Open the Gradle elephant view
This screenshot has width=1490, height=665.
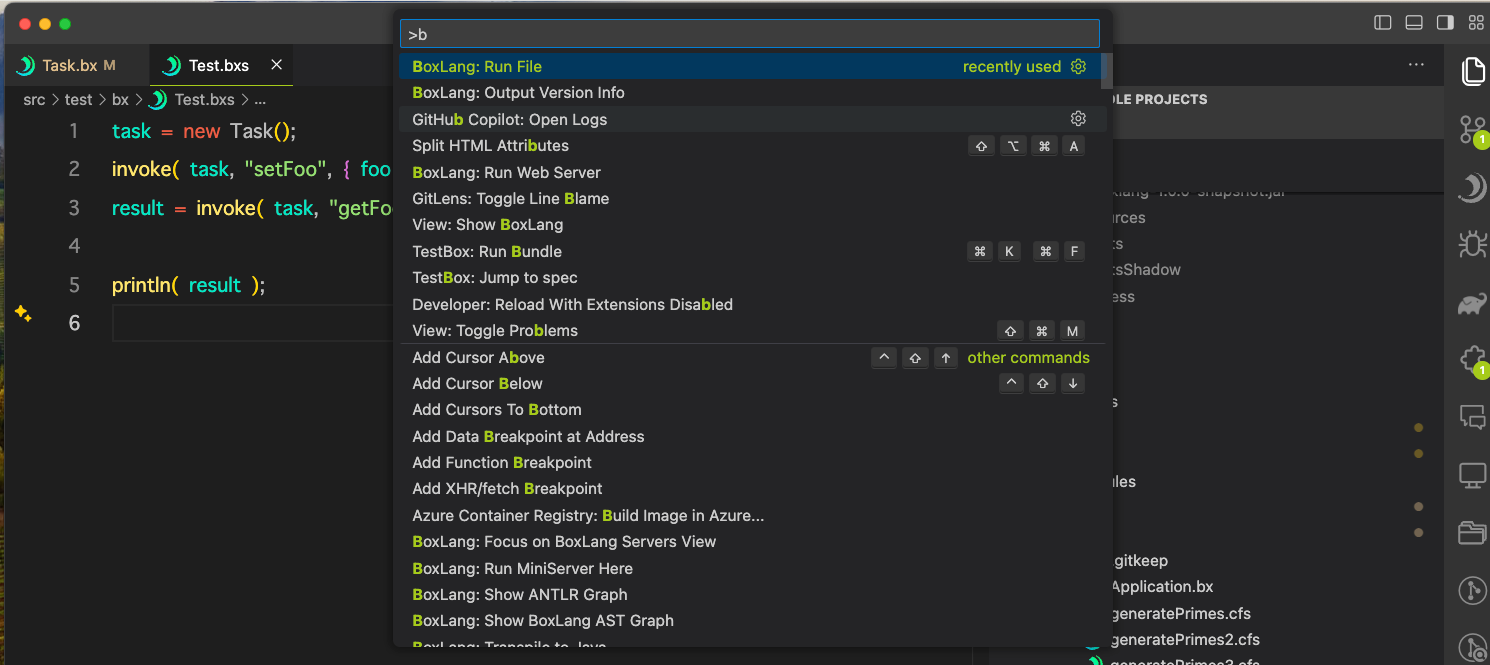(x=1472, y=303)
